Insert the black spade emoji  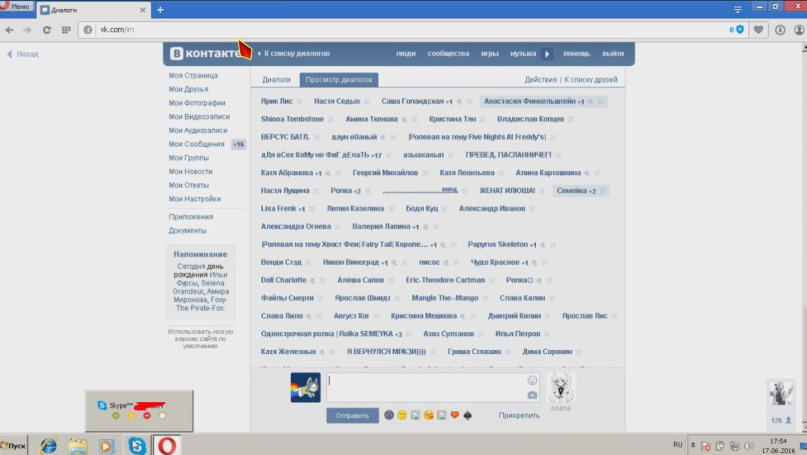[x=467, y=415]
